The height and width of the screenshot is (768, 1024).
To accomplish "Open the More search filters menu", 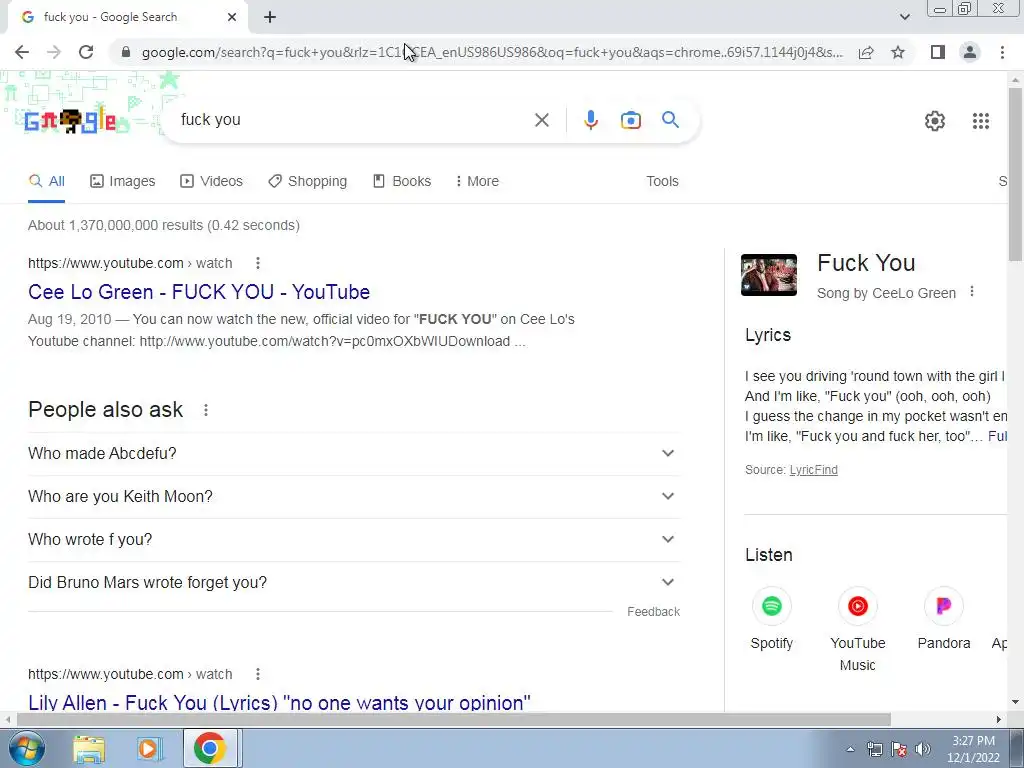I will (x=477, y=182).
